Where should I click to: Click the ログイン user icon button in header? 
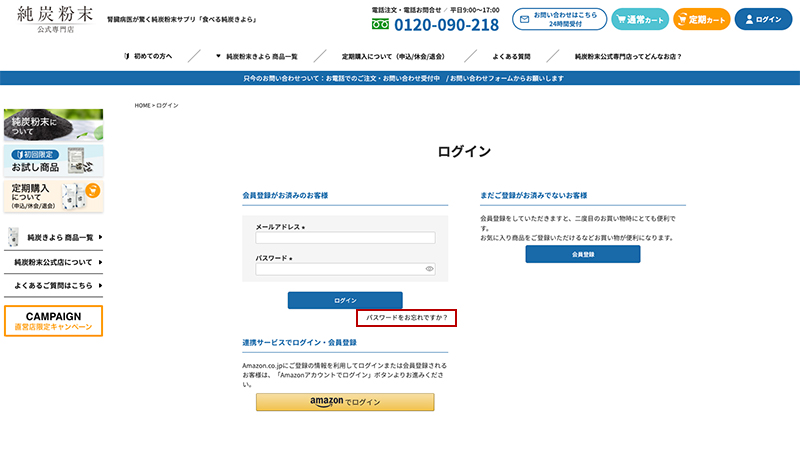[763, 19]
